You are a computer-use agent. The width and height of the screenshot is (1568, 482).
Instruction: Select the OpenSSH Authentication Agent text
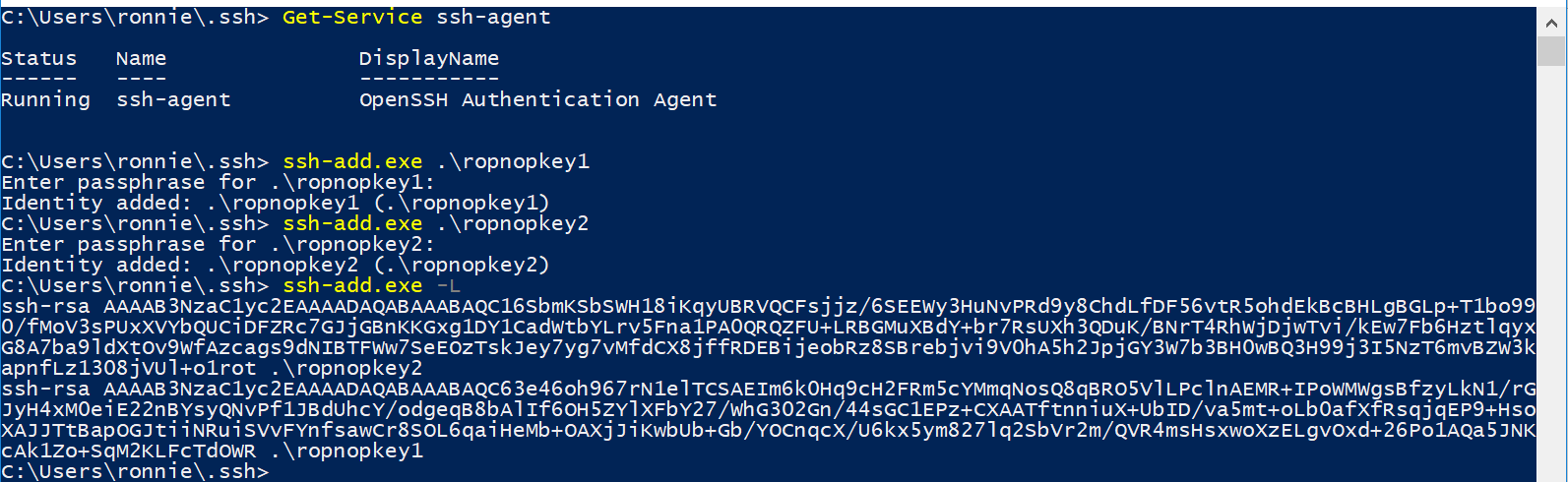pos(538,100)
